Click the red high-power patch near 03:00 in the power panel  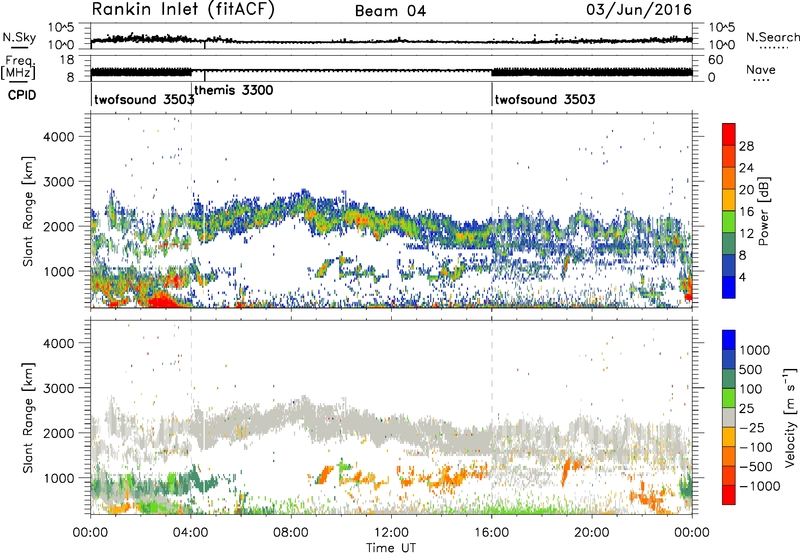162,300
